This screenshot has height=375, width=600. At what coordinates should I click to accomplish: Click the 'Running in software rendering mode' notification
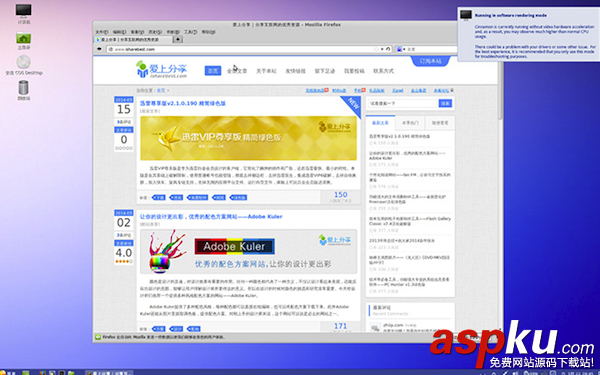coord(528,34)
